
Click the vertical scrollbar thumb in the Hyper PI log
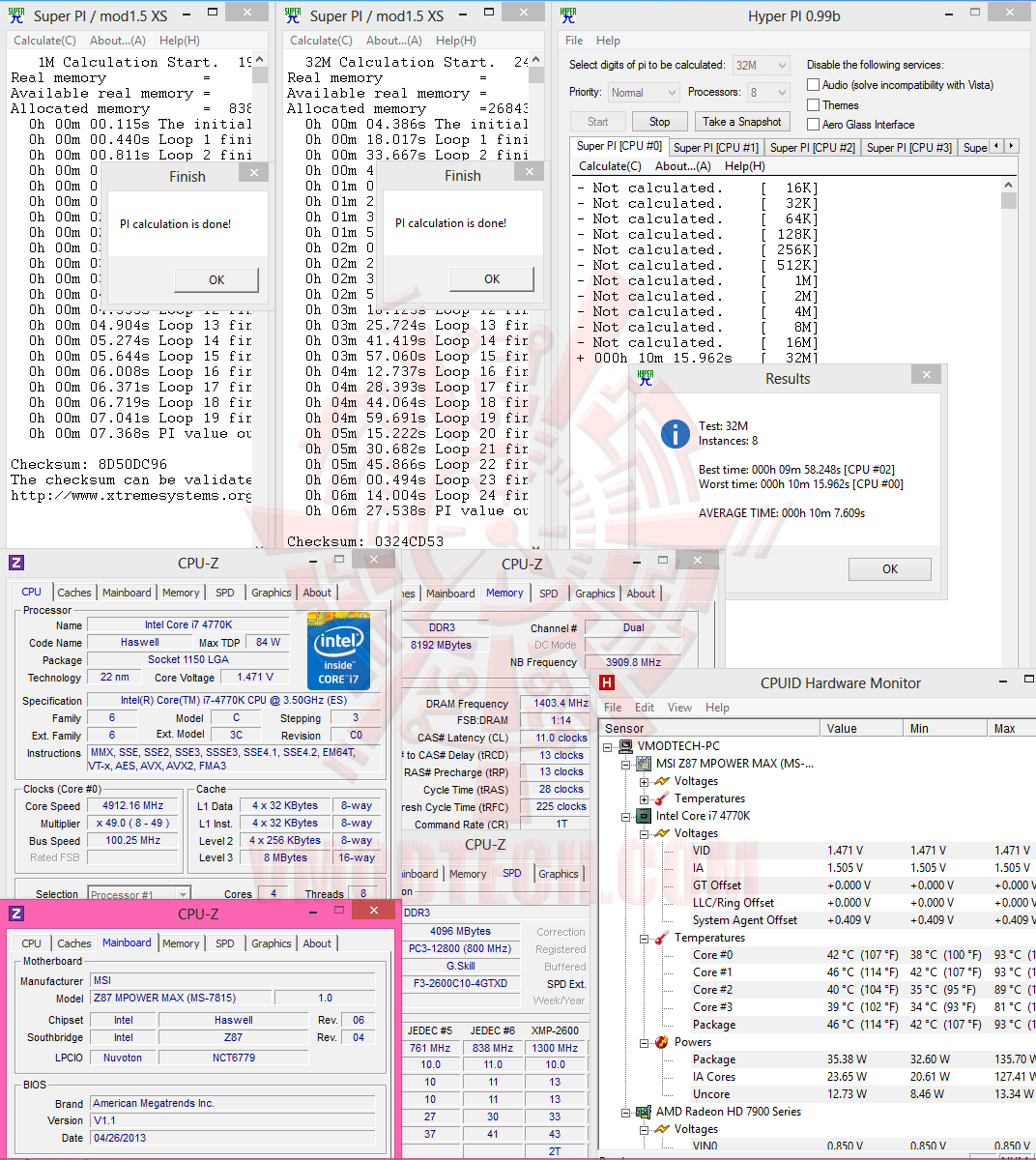coord(1009,201)
